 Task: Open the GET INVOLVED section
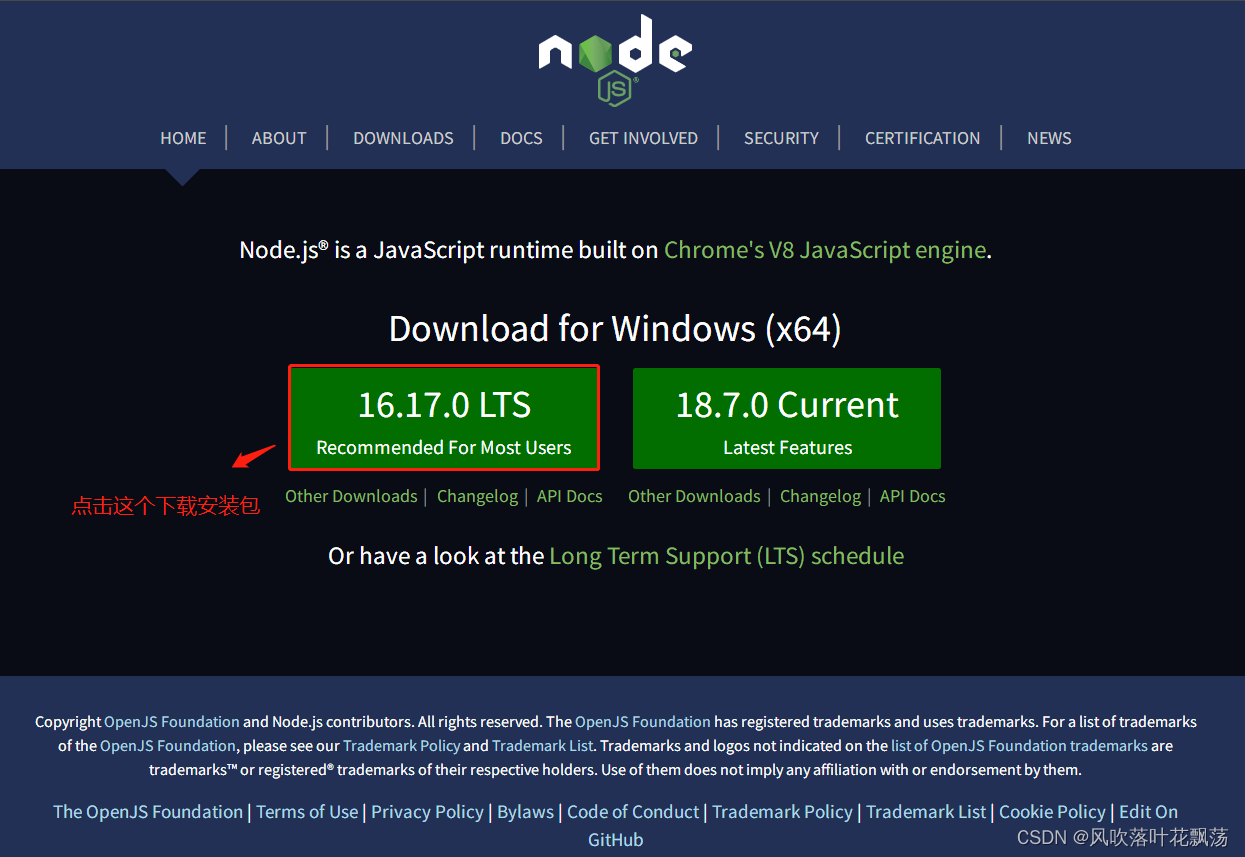tap(643, 138)
